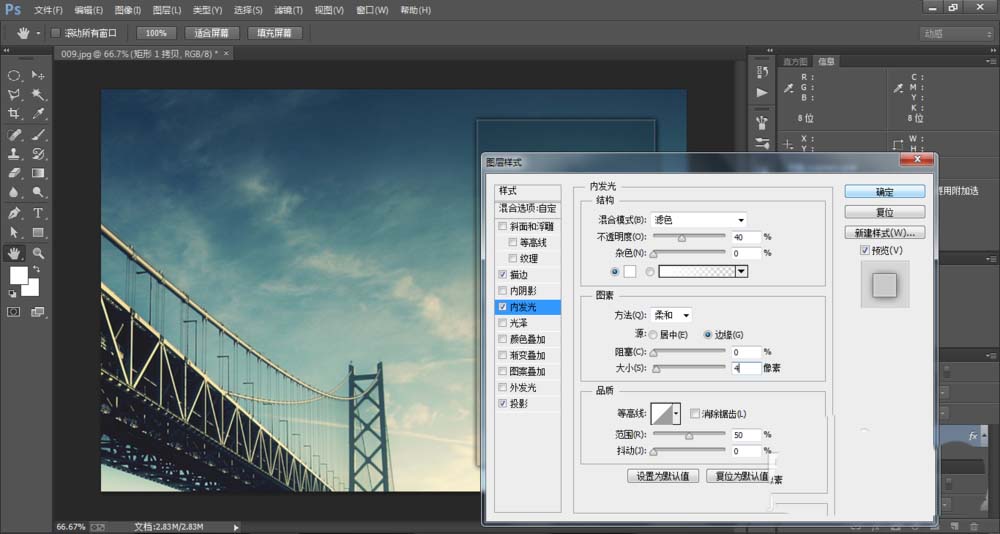Select the Magic Wand tool
The width and height of the screenshot is (1000, 534).
tap(38, 94)
